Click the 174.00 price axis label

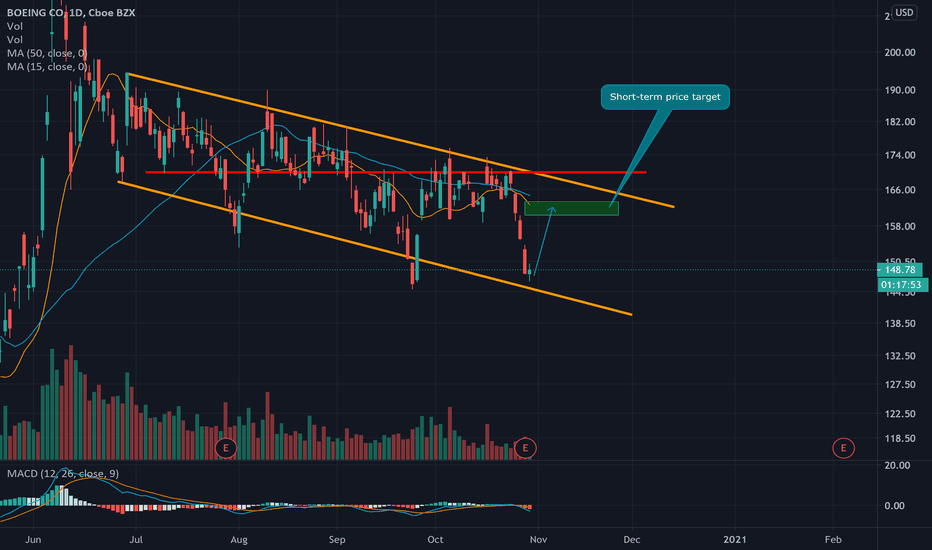[900, 155]
